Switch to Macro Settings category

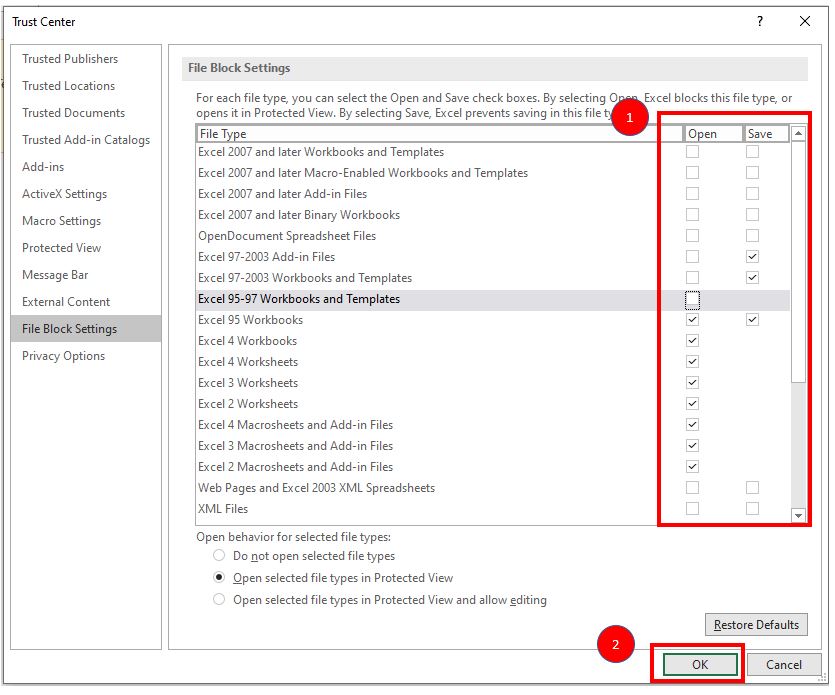61,221
